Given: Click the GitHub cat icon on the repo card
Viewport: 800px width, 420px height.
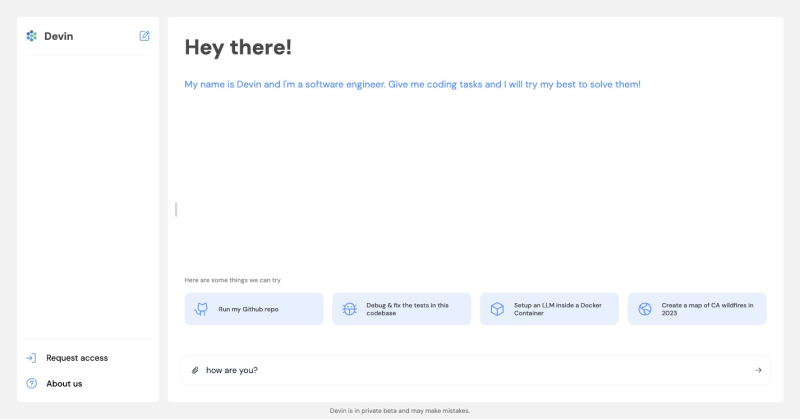Looking at the screenshot, I should (x=201, y=309).
